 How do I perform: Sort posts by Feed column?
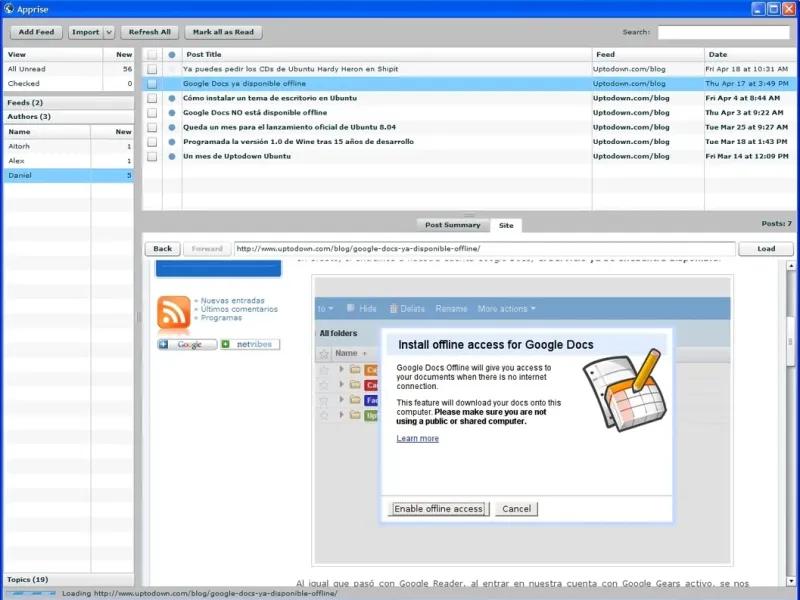[648, 55]
